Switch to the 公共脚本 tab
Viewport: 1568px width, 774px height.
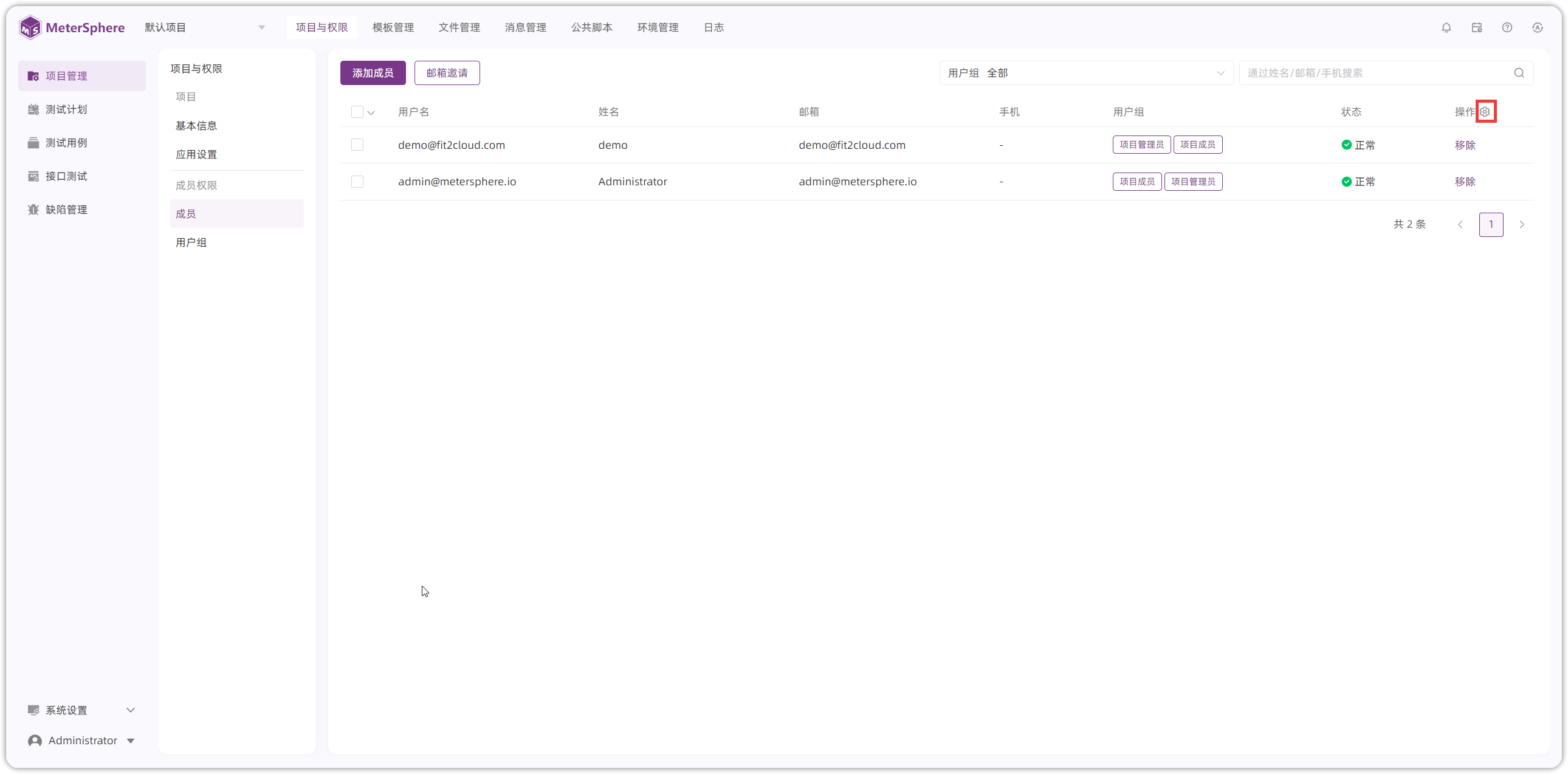click(592, 27)
